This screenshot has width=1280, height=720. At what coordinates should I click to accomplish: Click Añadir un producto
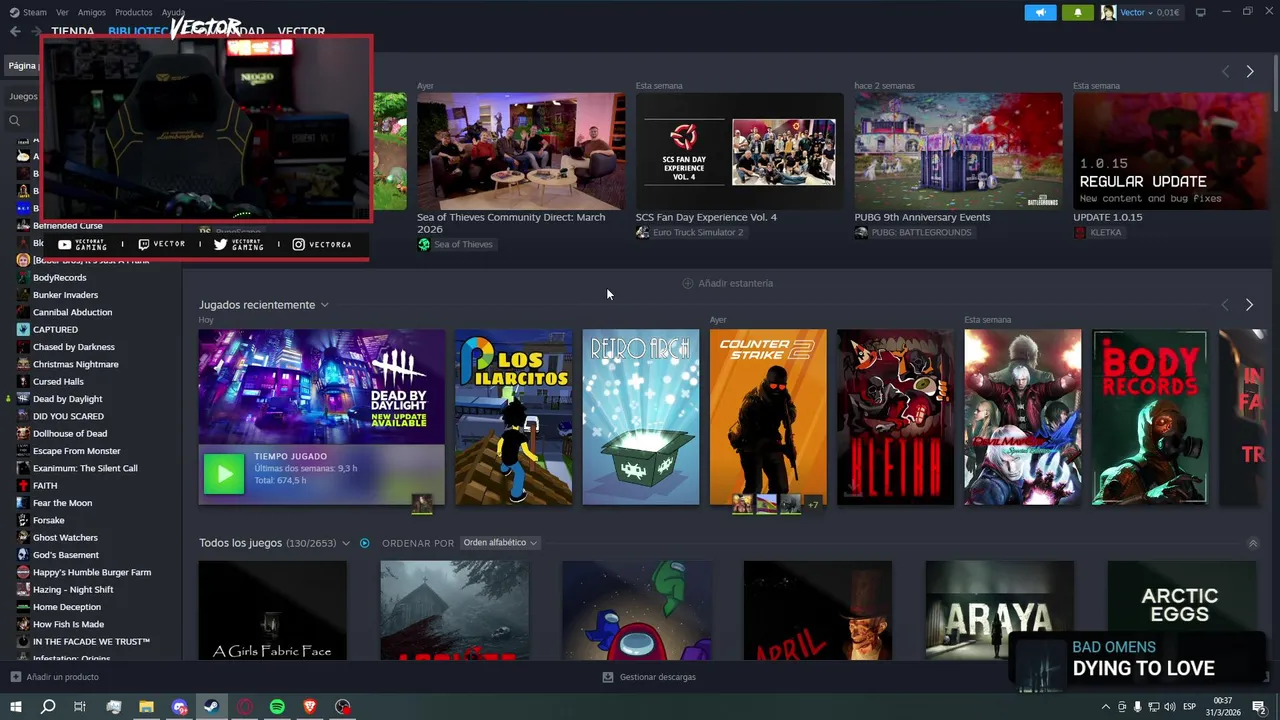click(63, 677)
